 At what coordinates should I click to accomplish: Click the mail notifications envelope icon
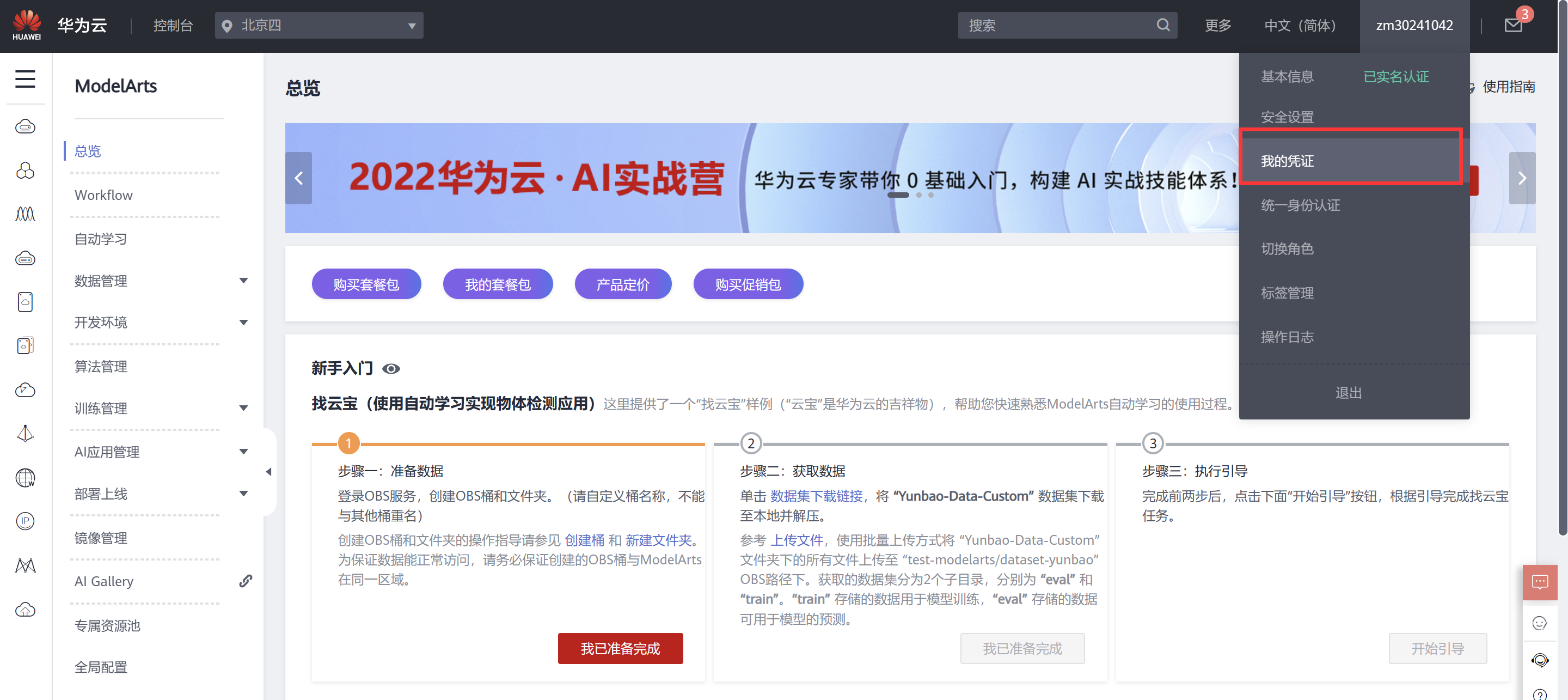coord(1512,25)
